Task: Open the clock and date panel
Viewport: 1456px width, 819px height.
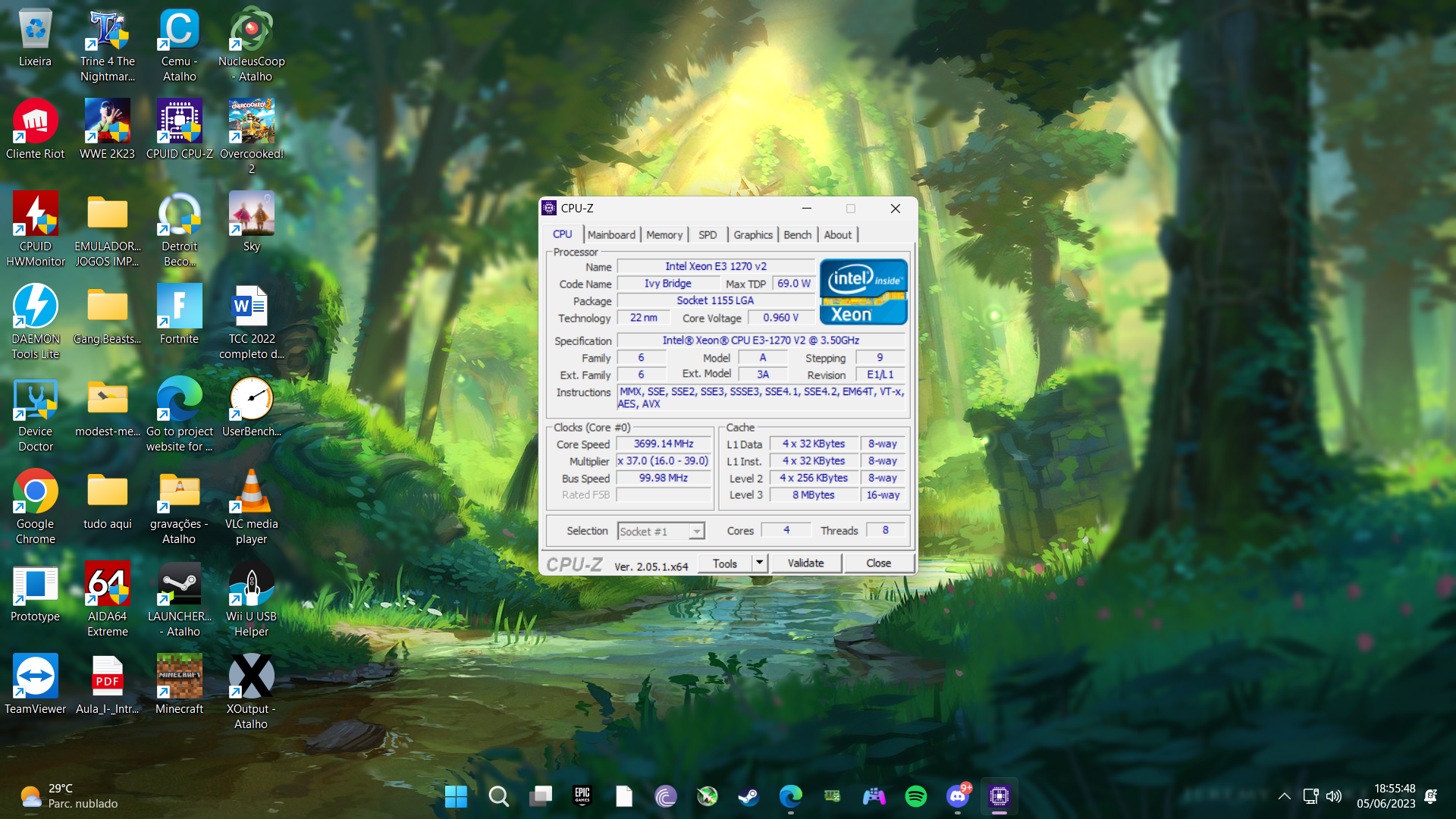Action: point(1386,796)
